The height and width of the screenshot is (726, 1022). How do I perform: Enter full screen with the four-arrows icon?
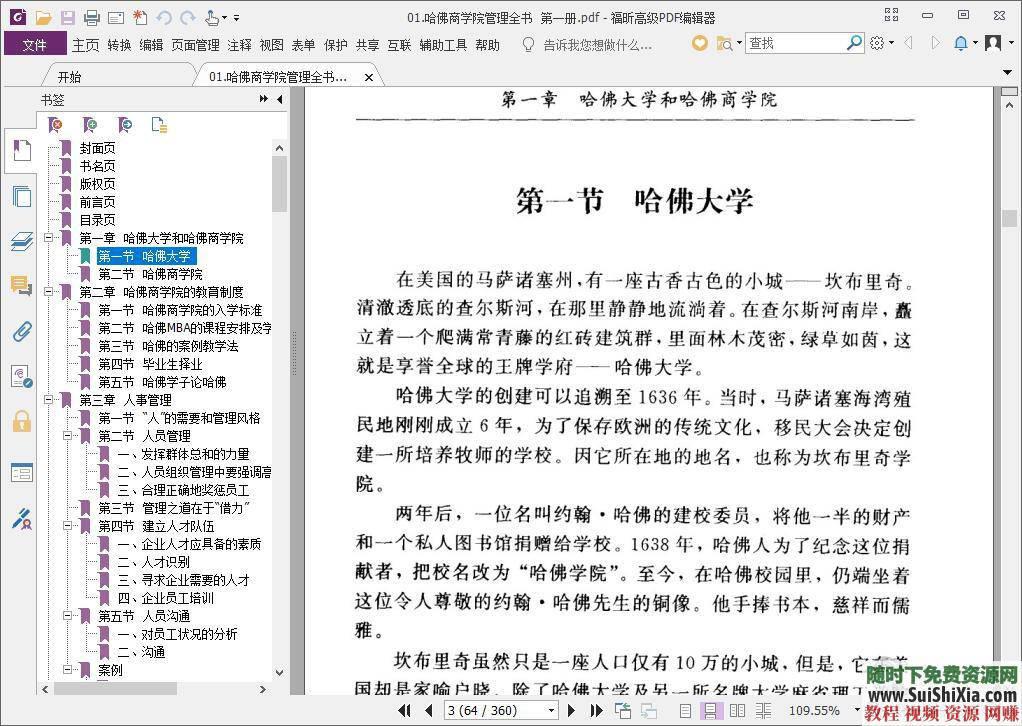coord(891,14)
